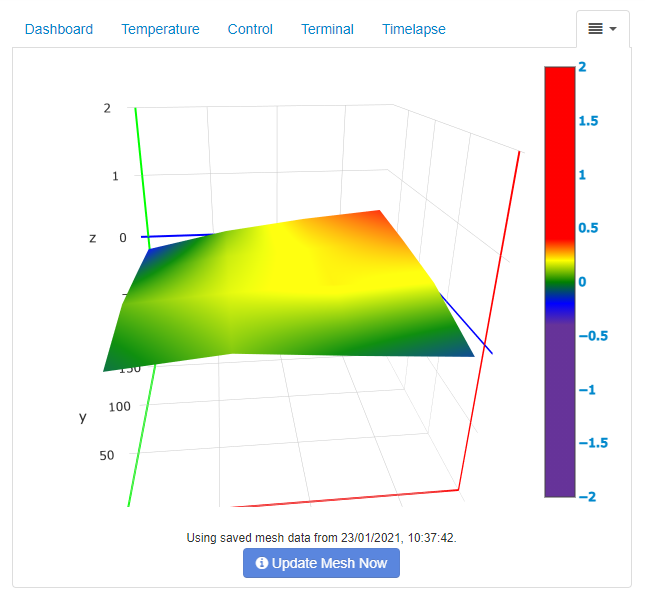This screenshot has height=604, width=645.
Task: Click the y-axis tick value 100
Action: 119,407
